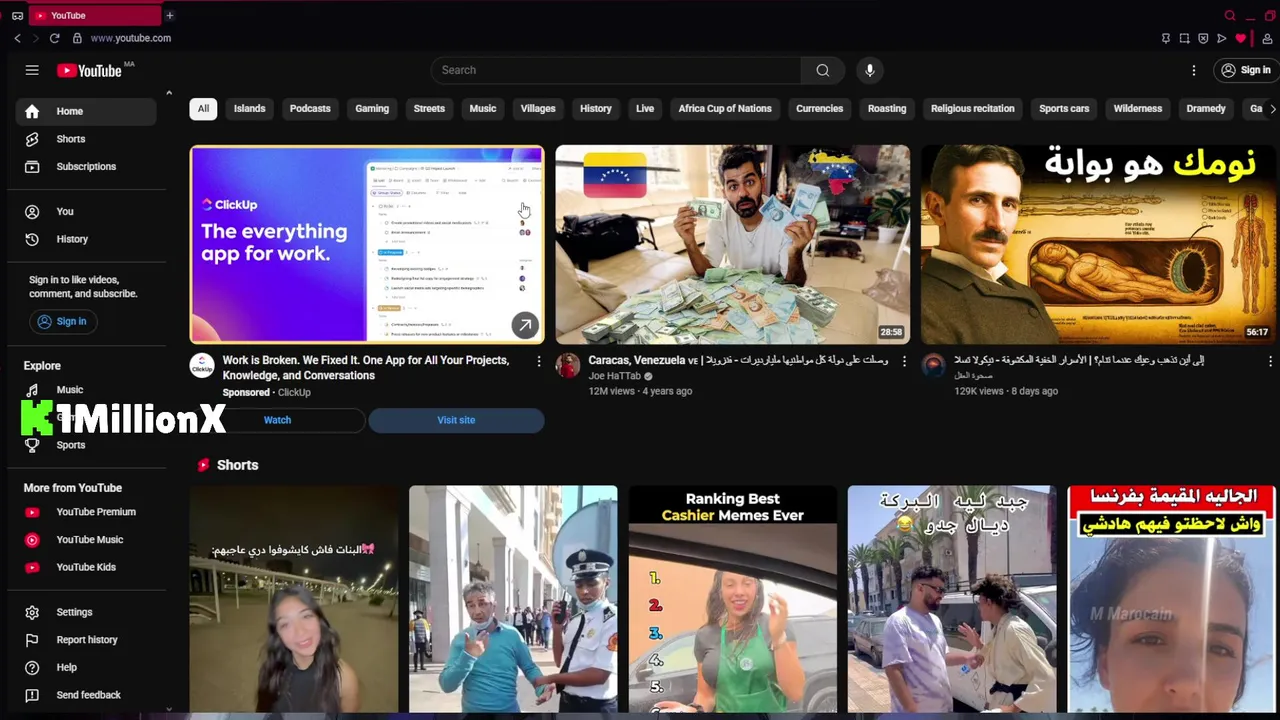Open Joe HaTTab channel link
Viewport: 1280px width, 720px height.
point(614,376)
